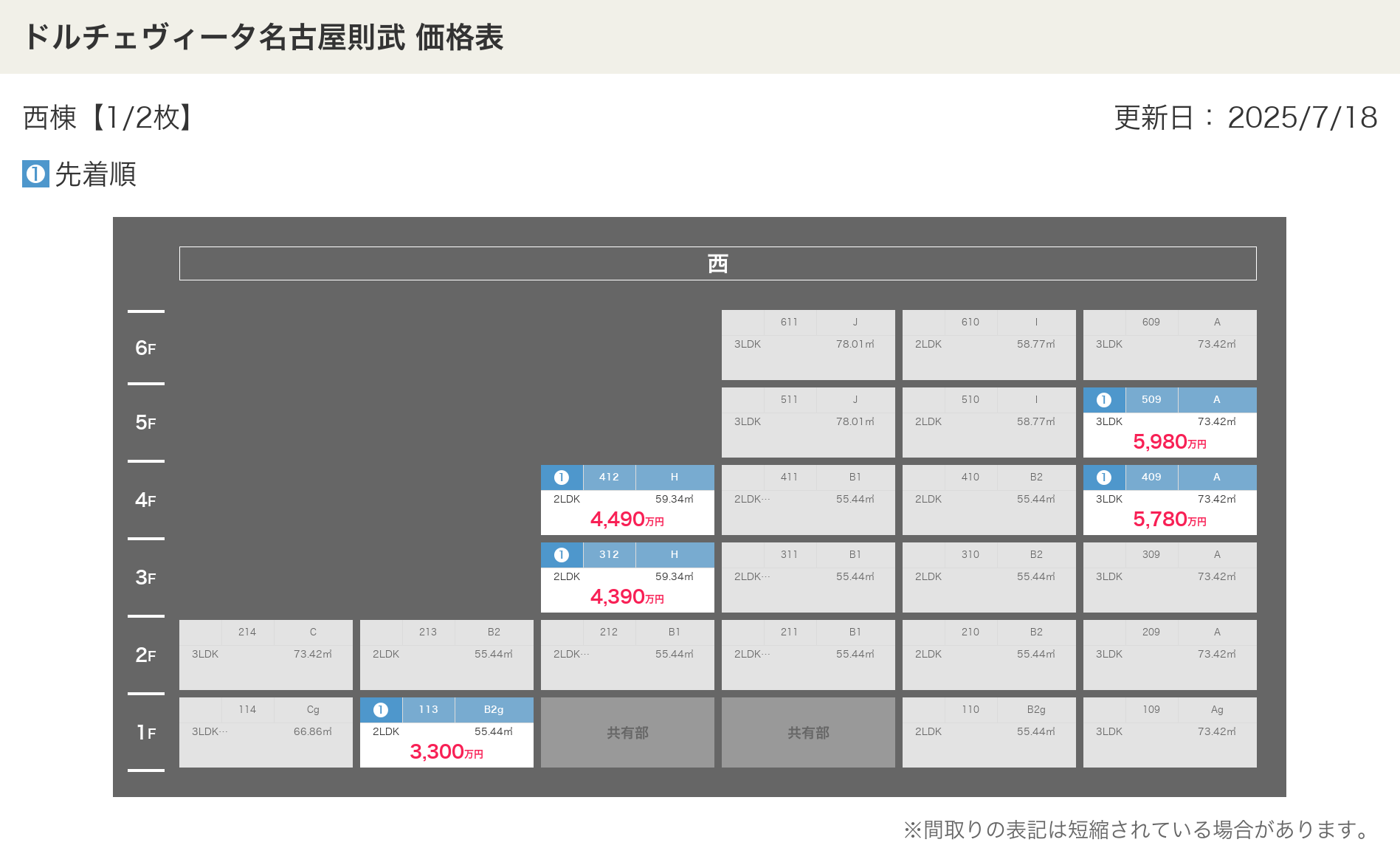
Task: Click the 更新日 2025/7/18 date text
Action: point(1245,118)
